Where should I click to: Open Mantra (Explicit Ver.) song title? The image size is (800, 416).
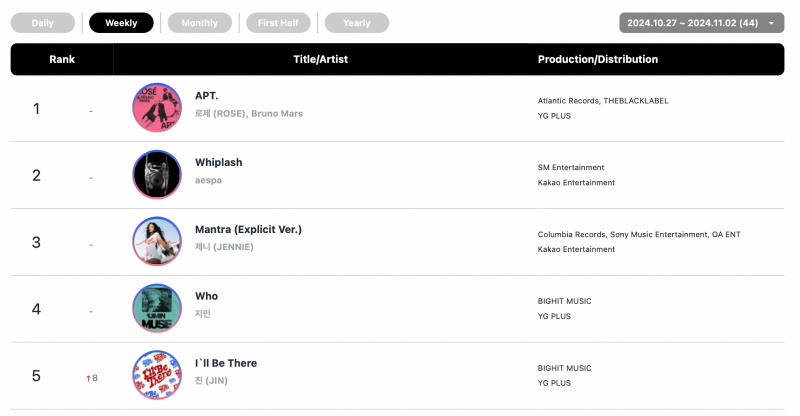248,230
